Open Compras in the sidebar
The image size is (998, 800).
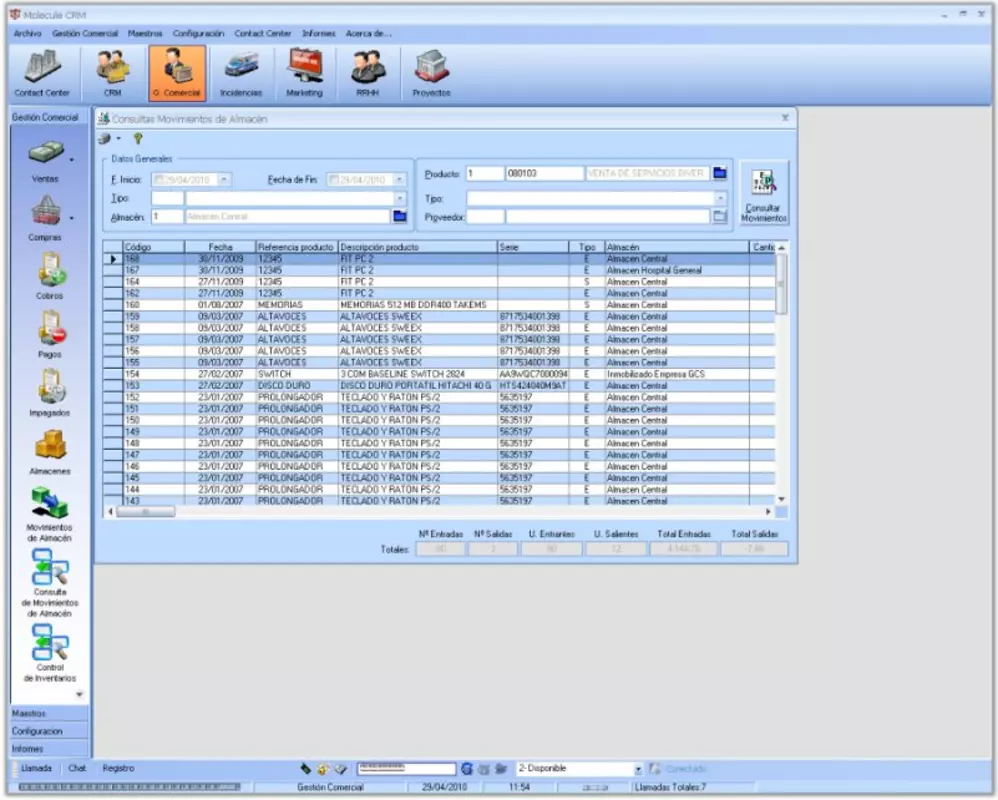click(x=46, y=219)
